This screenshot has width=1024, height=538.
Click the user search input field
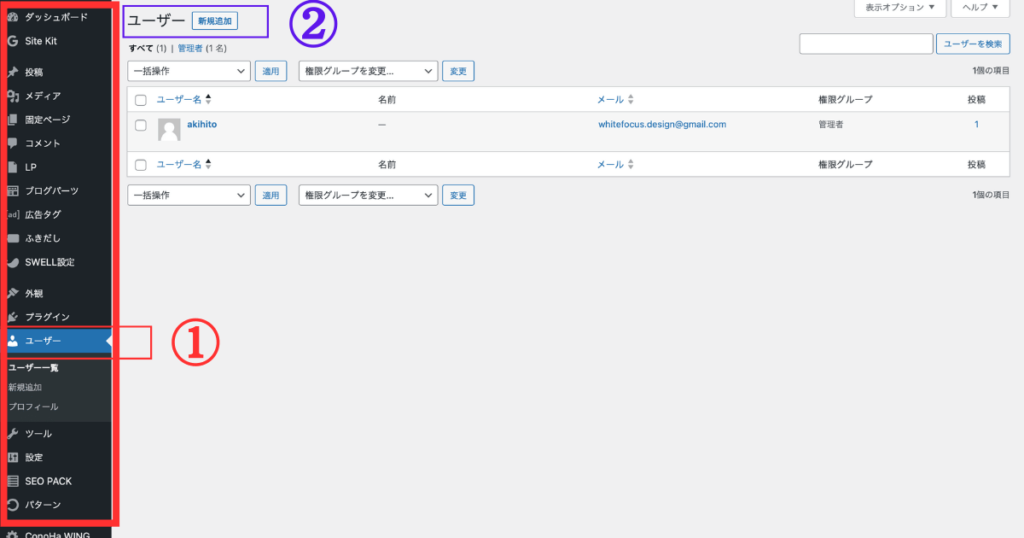click(866, 44)
